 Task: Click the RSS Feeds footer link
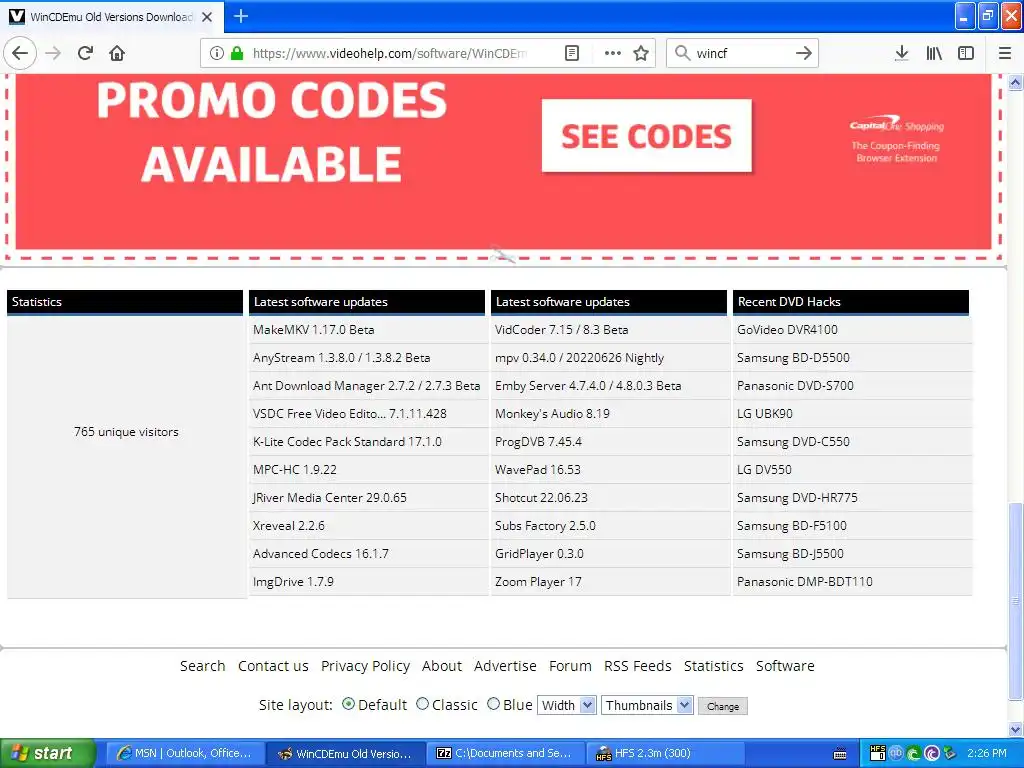(x=637, y=666)
